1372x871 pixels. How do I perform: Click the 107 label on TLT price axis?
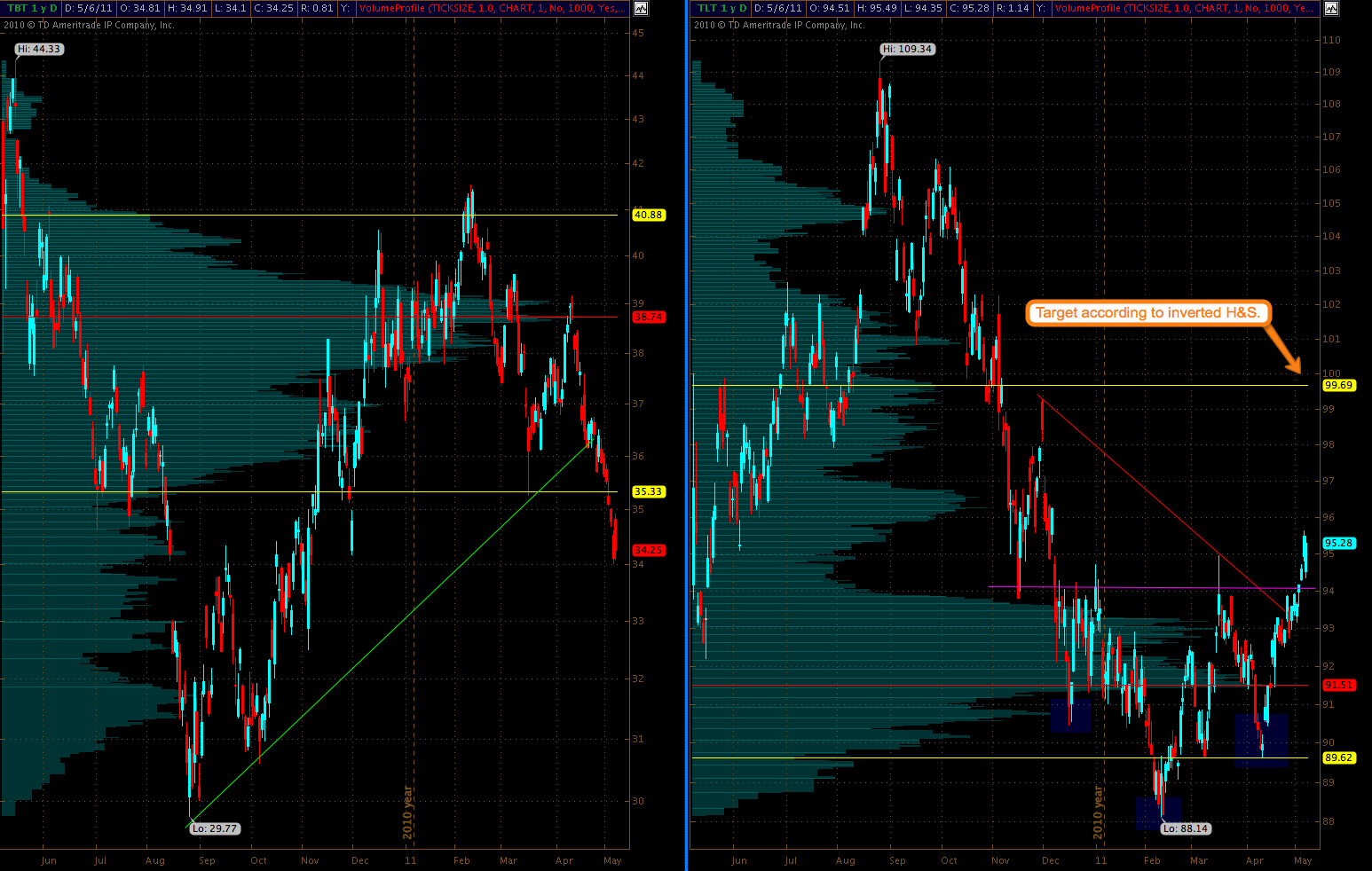click(x=1331, y=137)
